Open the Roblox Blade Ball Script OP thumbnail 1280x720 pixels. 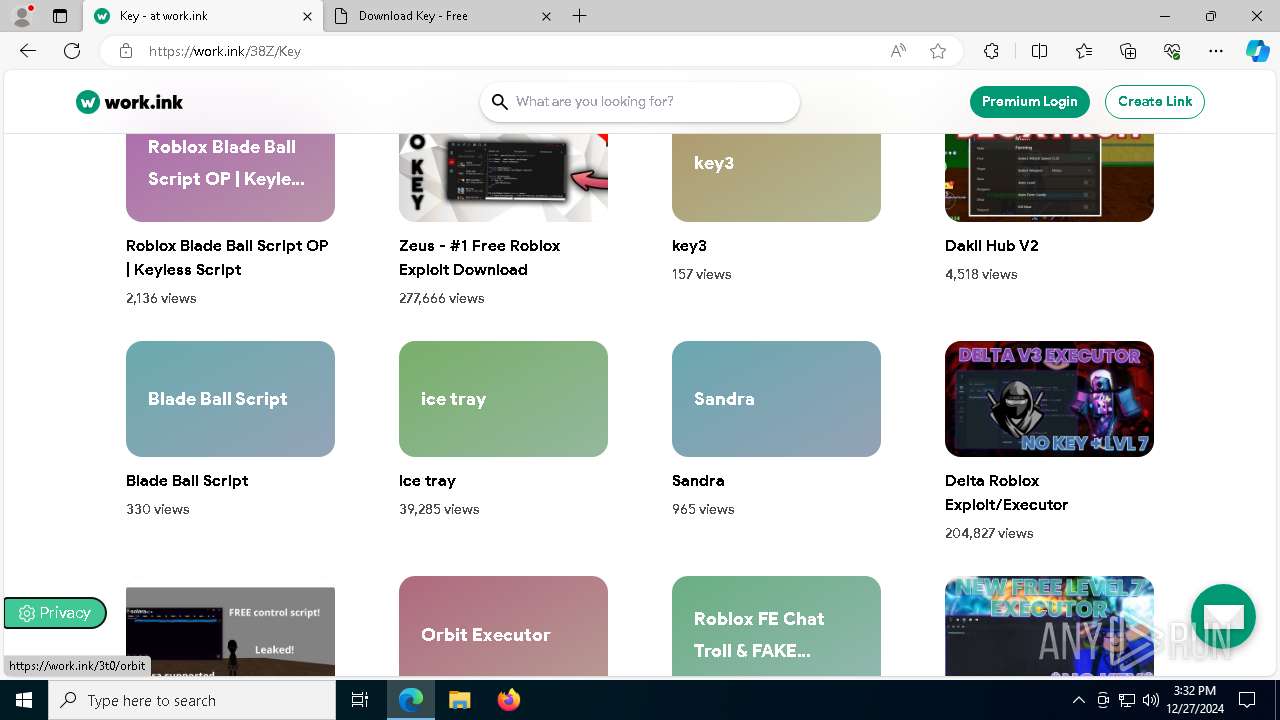pos(230,176)
